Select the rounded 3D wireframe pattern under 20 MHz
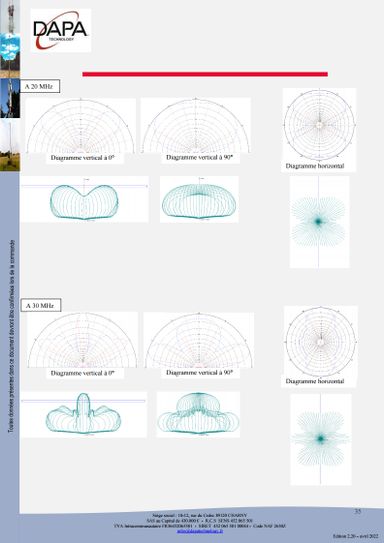Viewport: 384px width, 543px height. point(199,199)
